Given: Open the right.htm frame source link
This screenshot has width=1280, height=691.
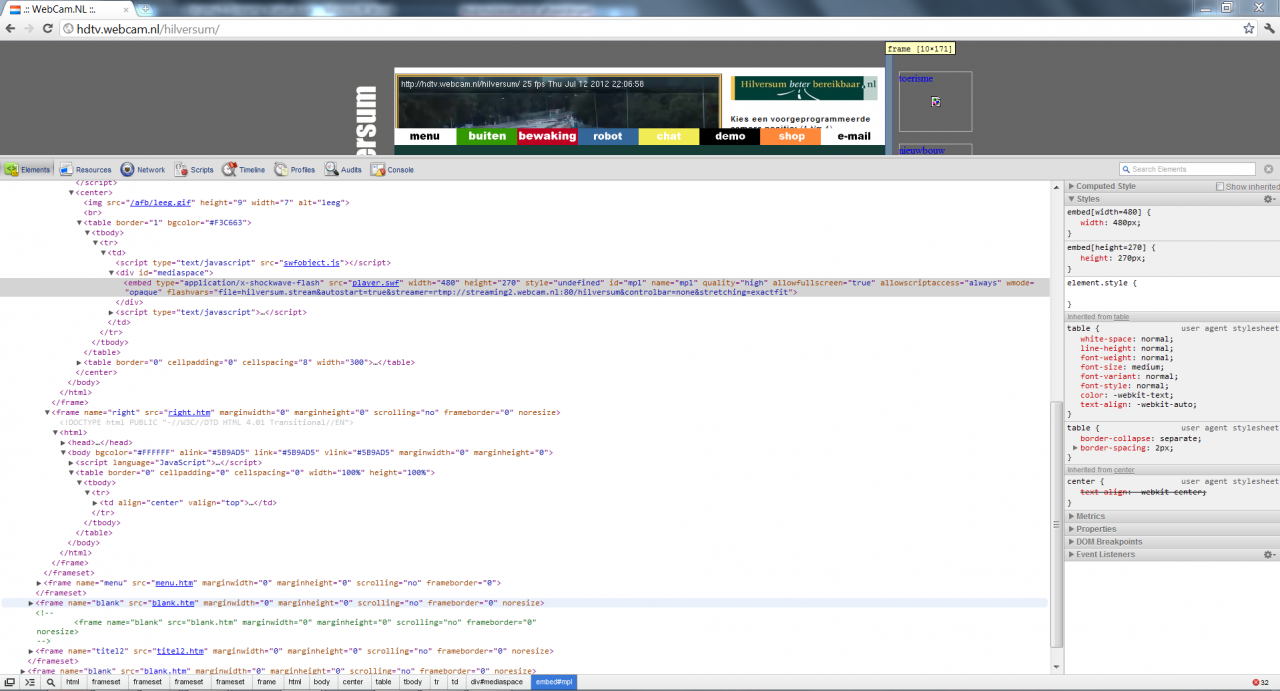Looking at the screenshot, I should coord(189,413).
